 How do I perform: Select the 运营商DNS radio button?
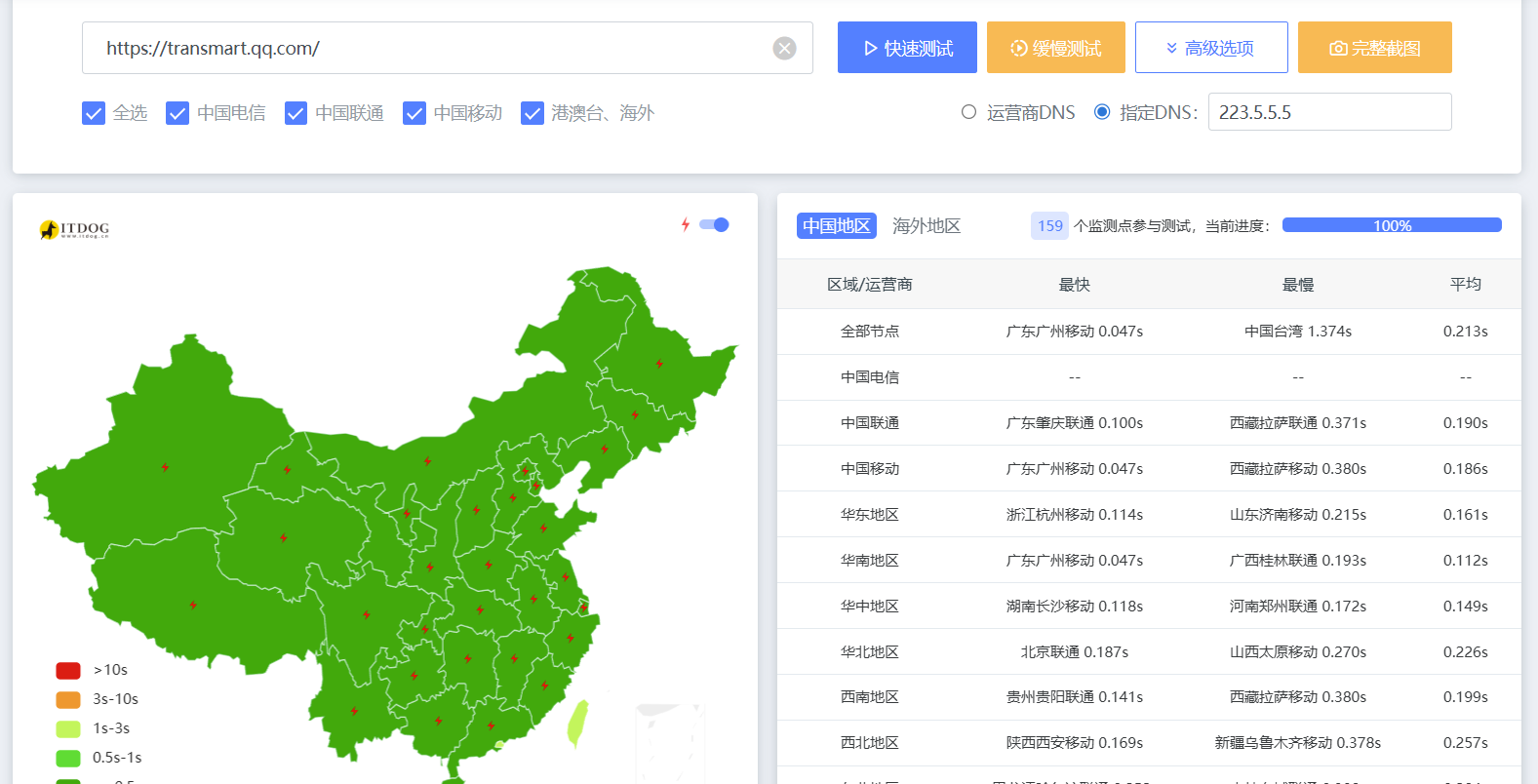pyautogui.click(x=968, y=112)
